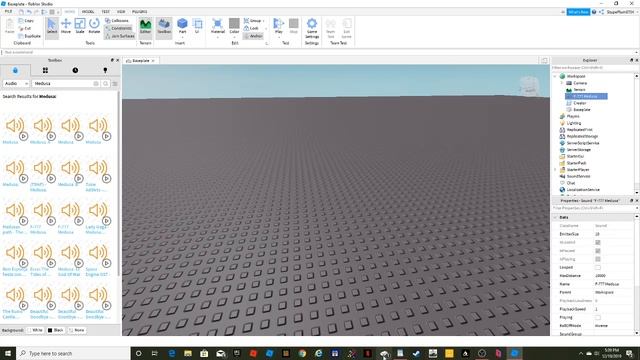Viewport: 640px width, 360px height.
Task: Open Google Chrome from the taskbar
Action: coord(302,353)
